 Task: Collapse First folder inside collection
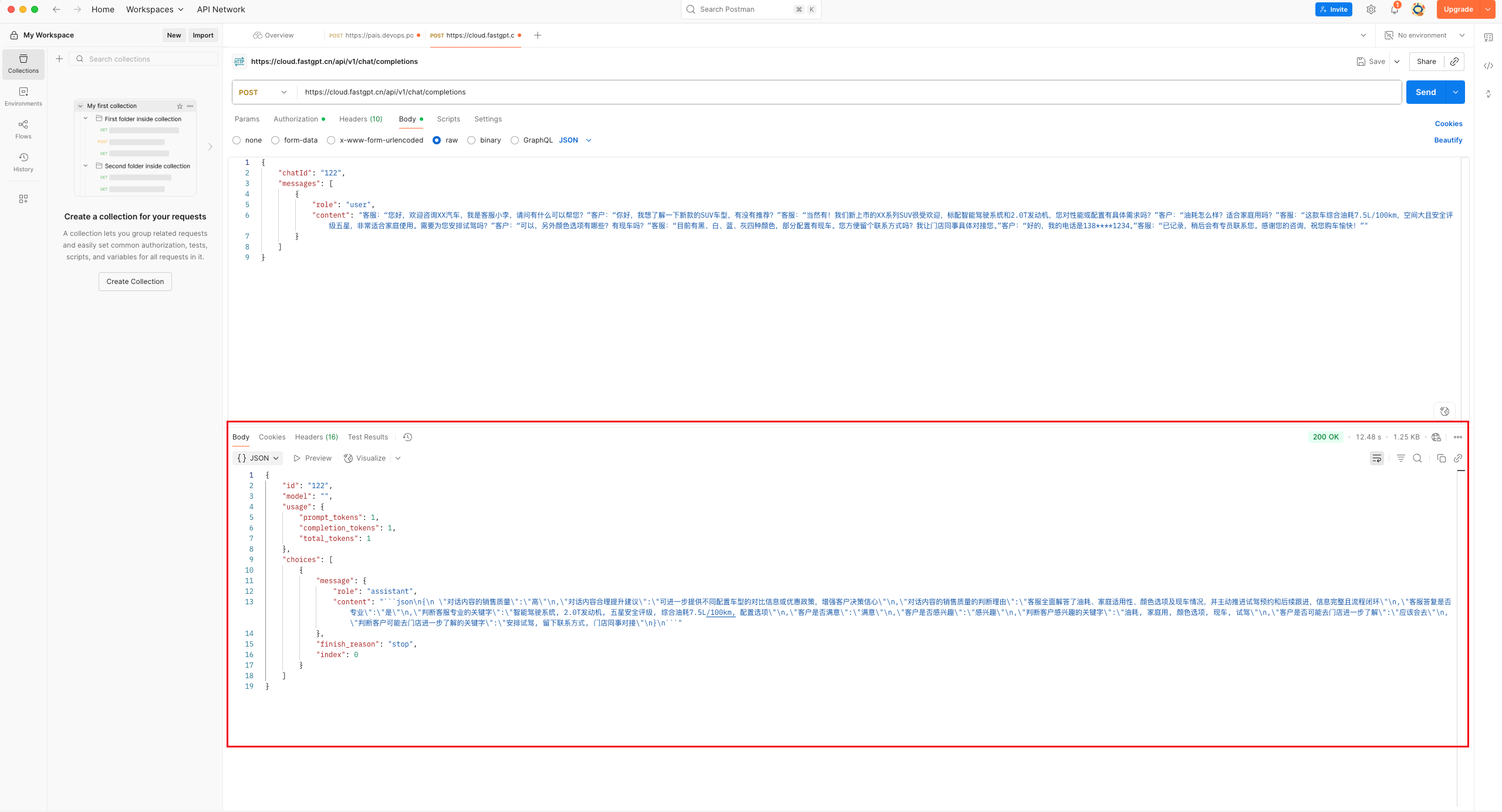86,119
